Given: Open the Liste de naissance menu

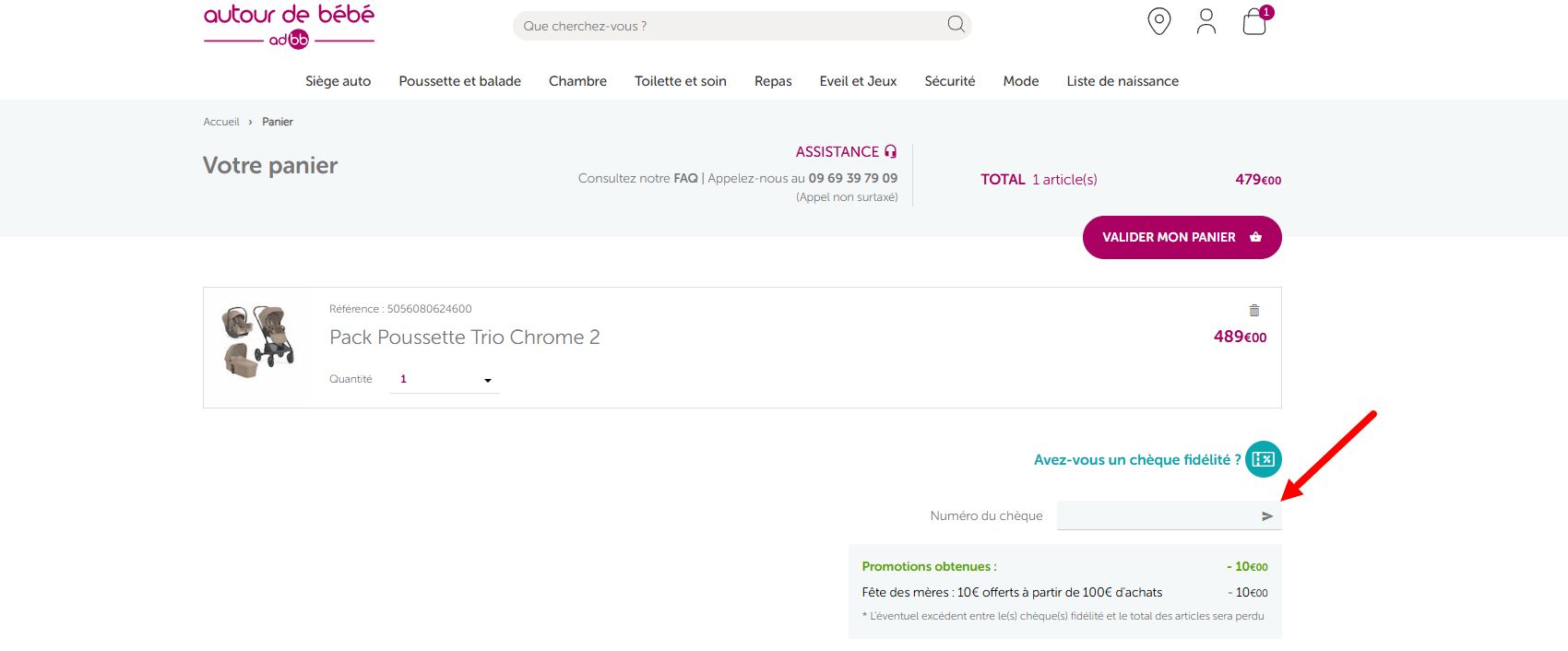Looking at the screenshot, I should [x=1123, y=81].
